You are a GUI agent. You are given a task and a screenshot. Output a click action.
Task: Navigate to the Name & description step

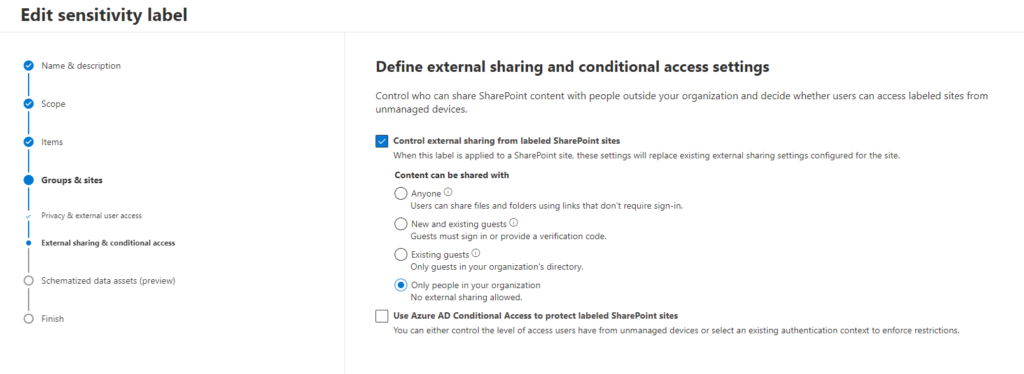tap(81, 66)
